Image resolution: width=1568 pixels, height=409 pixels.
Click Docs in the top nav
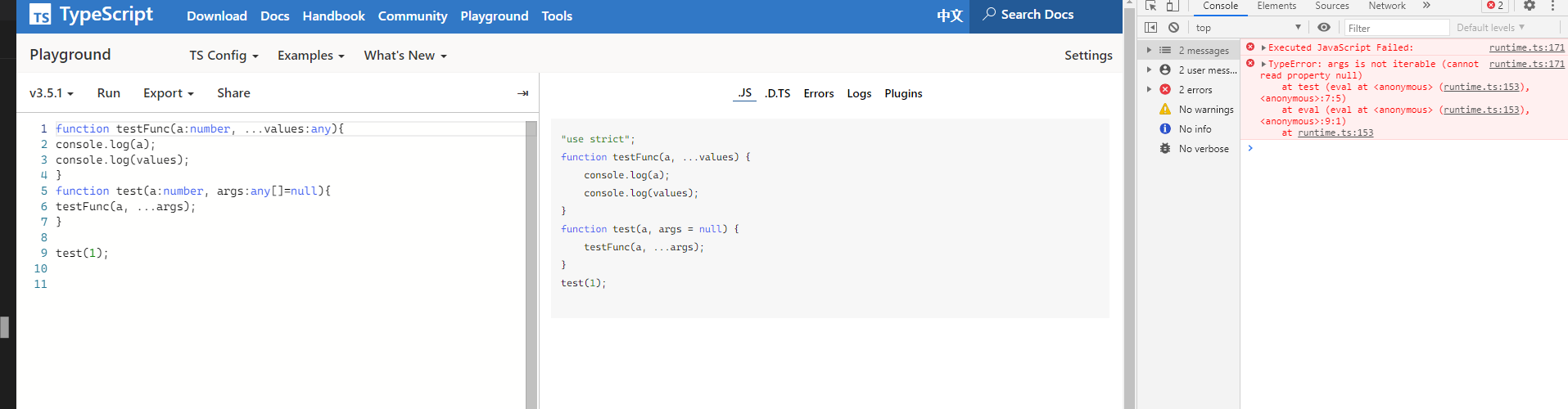click(275, 16)
